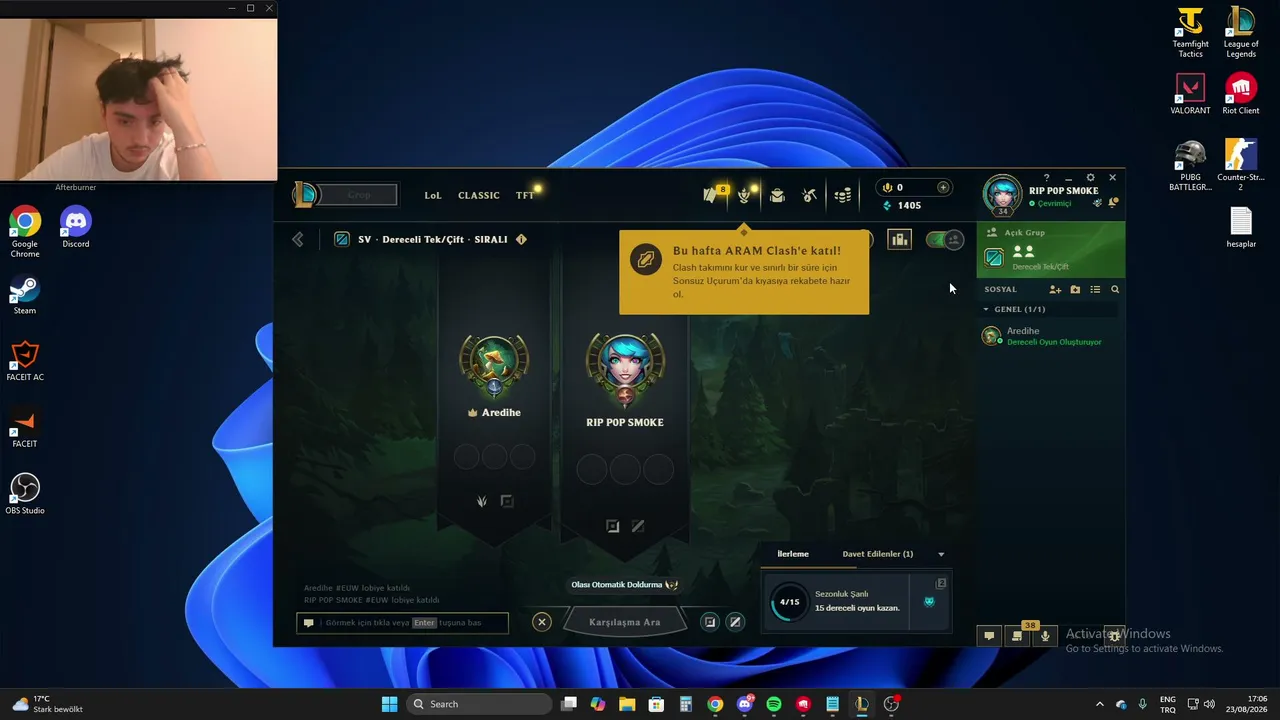Image resolution: width=1280 pixels, height=720 pixels.
Task: Click the Windows Start button
Action: click(389, 704)
